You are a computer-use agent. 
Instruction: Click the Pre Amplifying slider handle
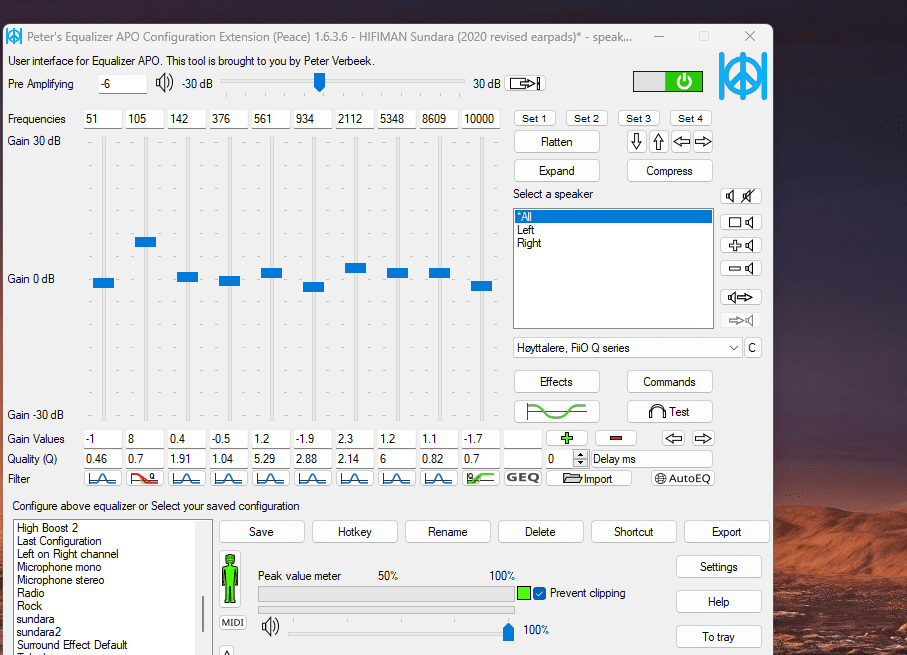coord(319,82)
